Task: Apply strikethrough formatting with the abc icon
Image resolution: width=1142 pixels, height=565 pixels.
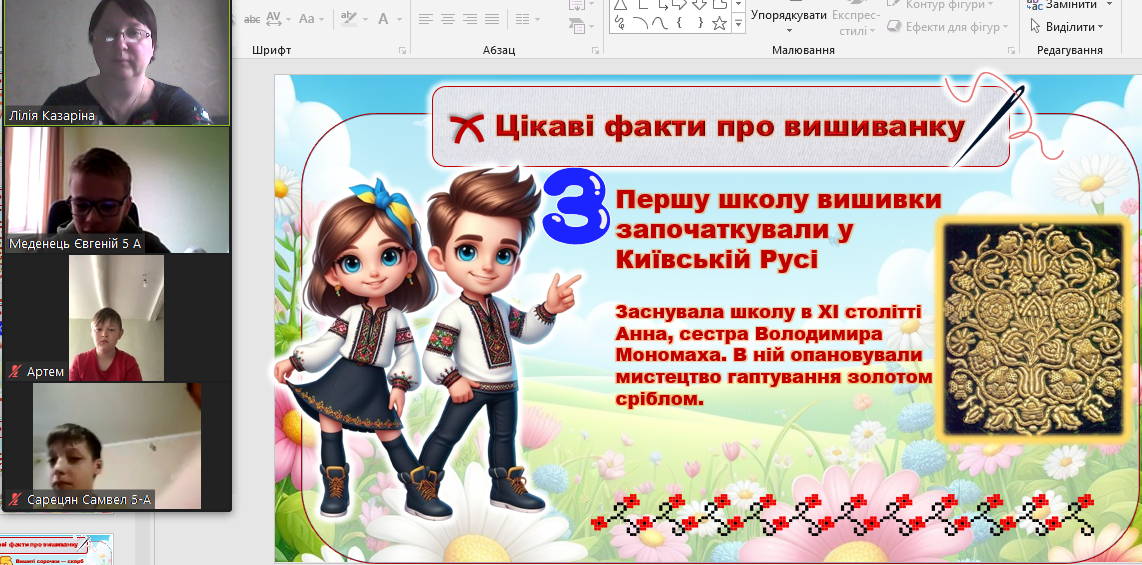Action: (x=252, y=19)
